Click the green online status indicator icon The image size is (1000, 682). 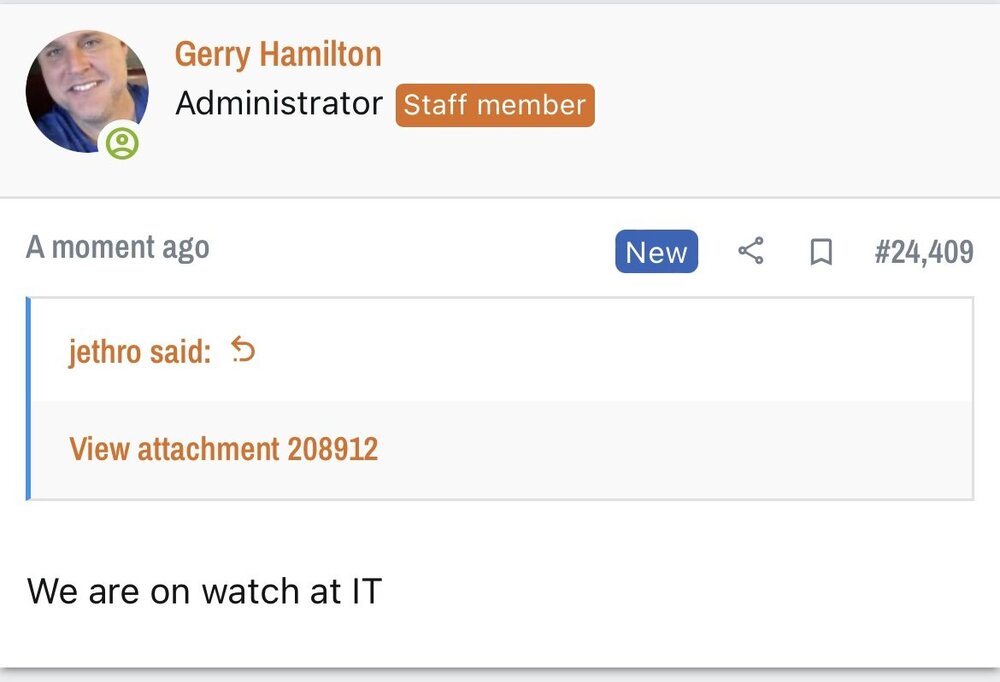(x=122, y=143)
